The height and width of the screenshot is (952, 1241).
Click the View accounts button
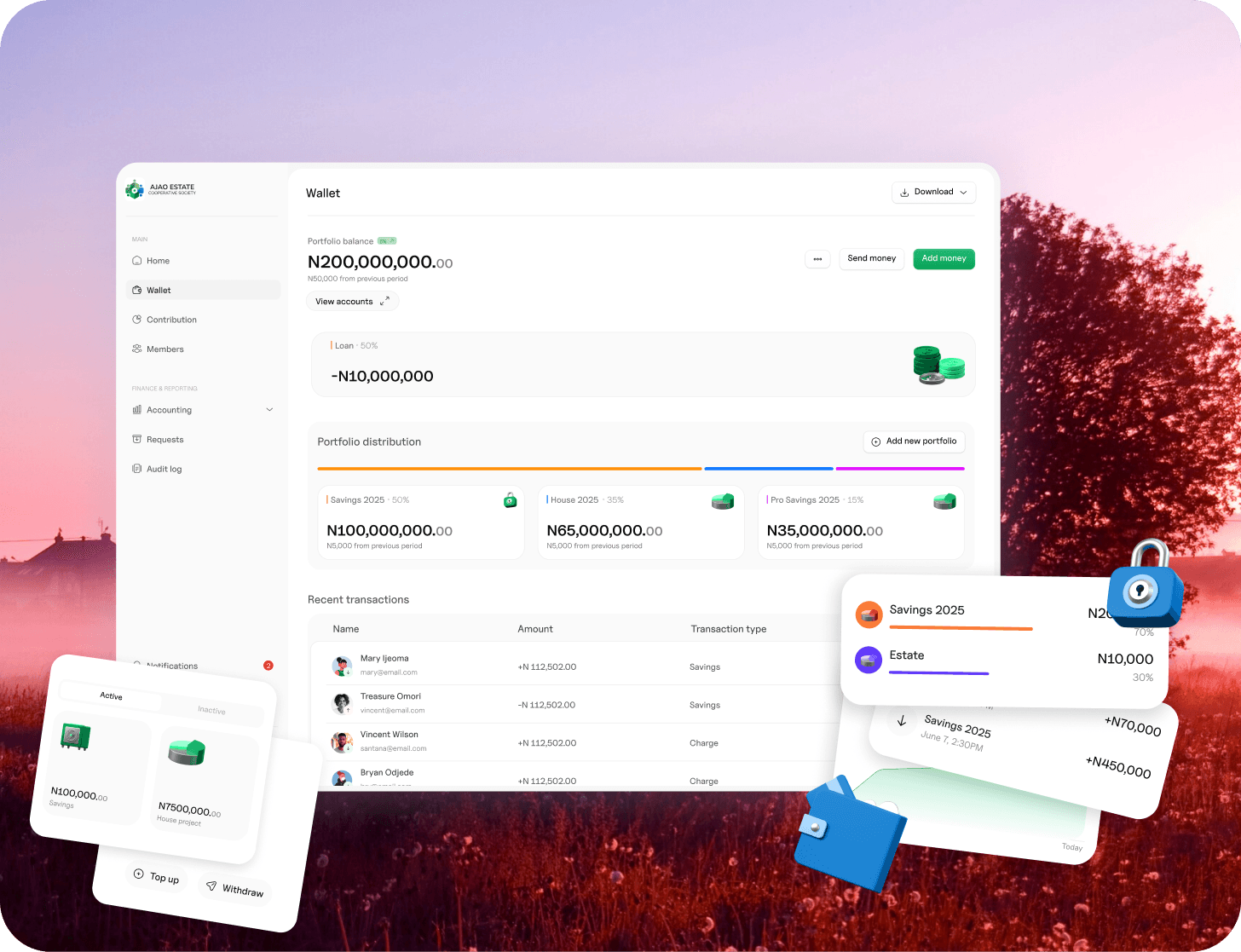(x=352, y=302)
